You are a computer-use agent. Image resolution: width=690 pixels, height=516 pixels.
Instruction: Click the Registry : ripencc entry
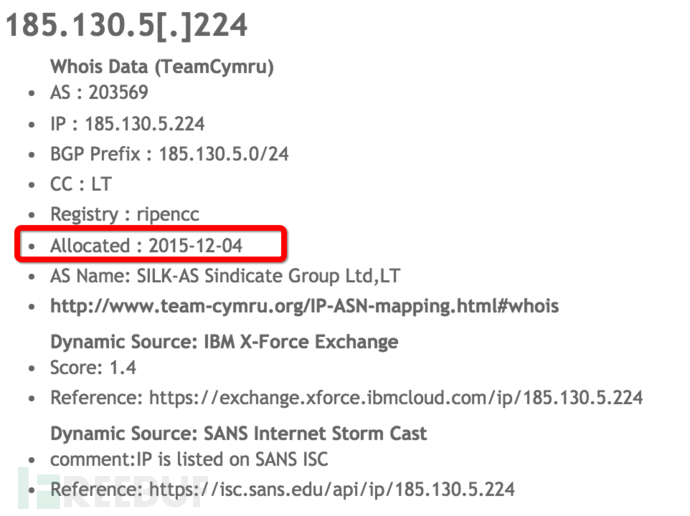coord(125,215)
